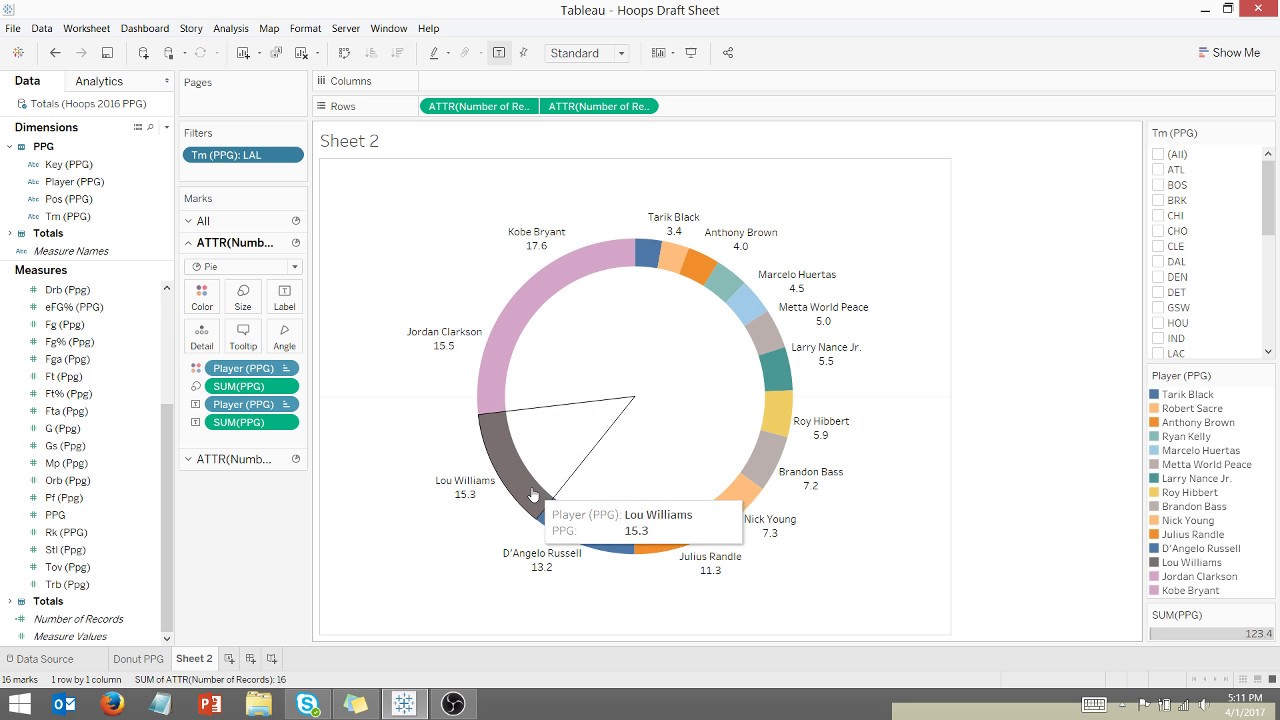Viewport: 1280px width, 720px height.
Task: Check the CLE team filter checkbox
Action: point(1158,246)
